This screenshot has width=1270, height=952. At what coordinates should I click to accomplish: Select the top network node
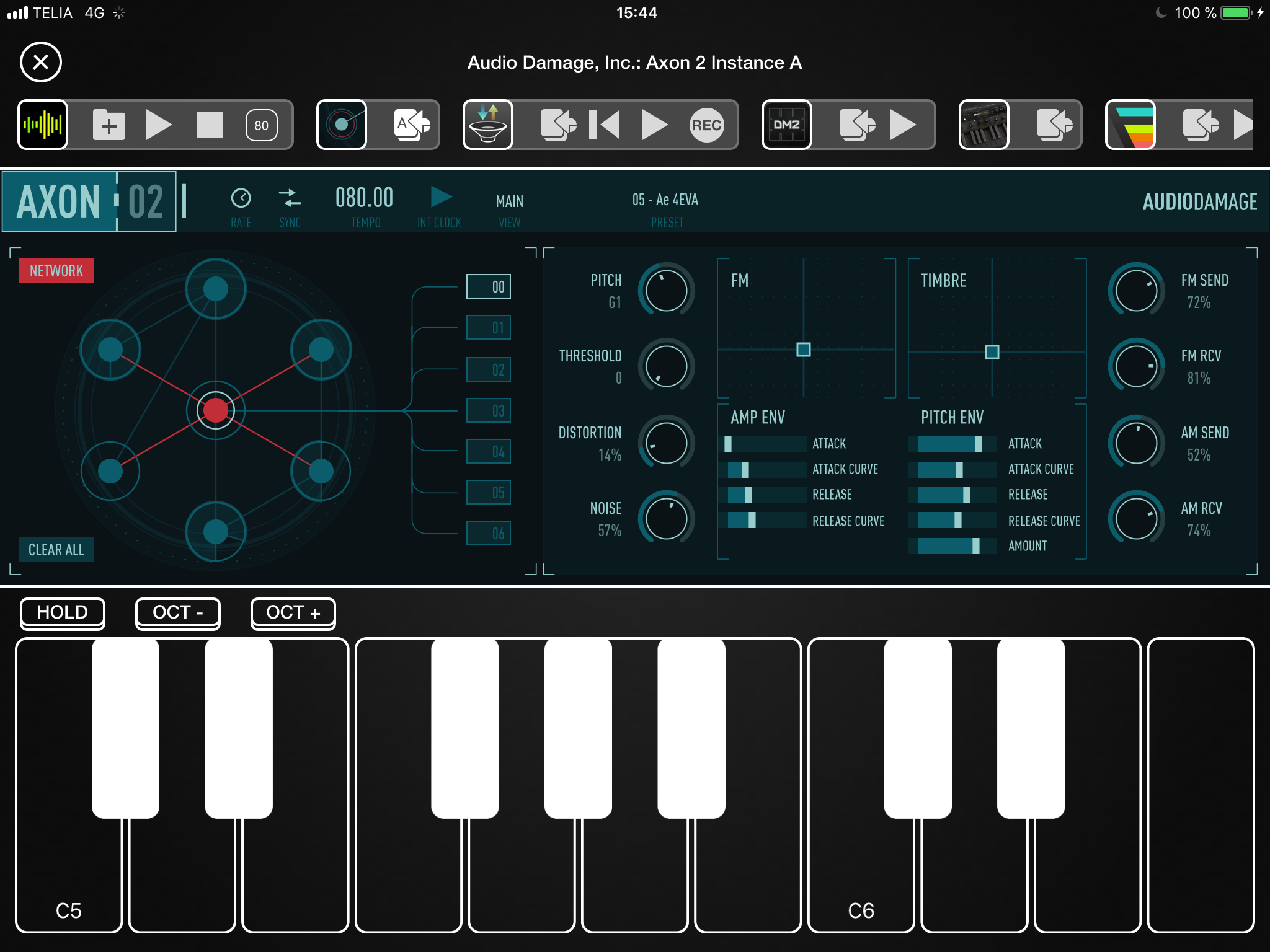216,289
